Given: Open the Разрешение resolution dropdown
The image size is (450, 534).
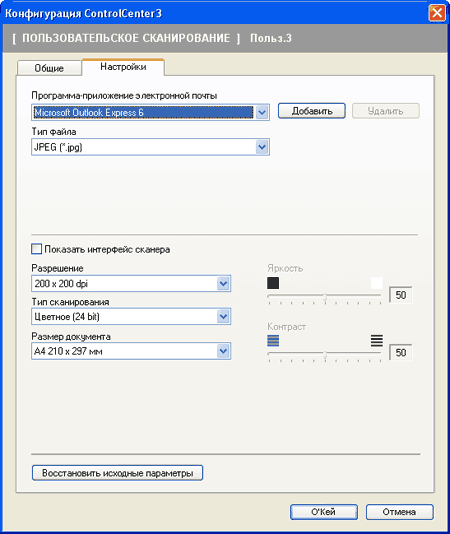Looking at the screenshot, I should point(223,283).
